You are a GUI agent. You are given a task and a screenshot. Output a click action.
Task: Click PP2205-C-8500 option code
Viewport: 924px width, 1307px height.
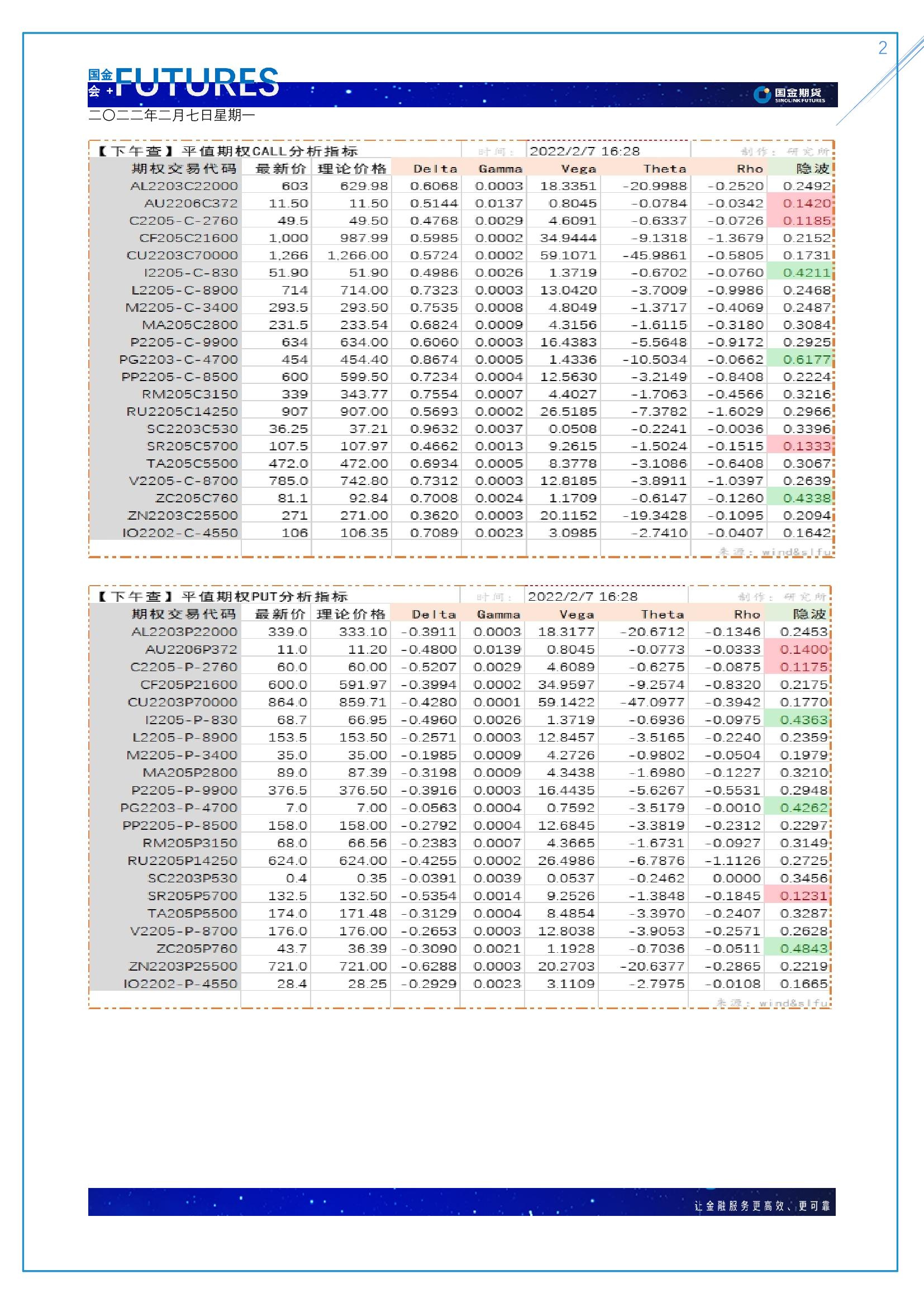click(x=180, y=377)
